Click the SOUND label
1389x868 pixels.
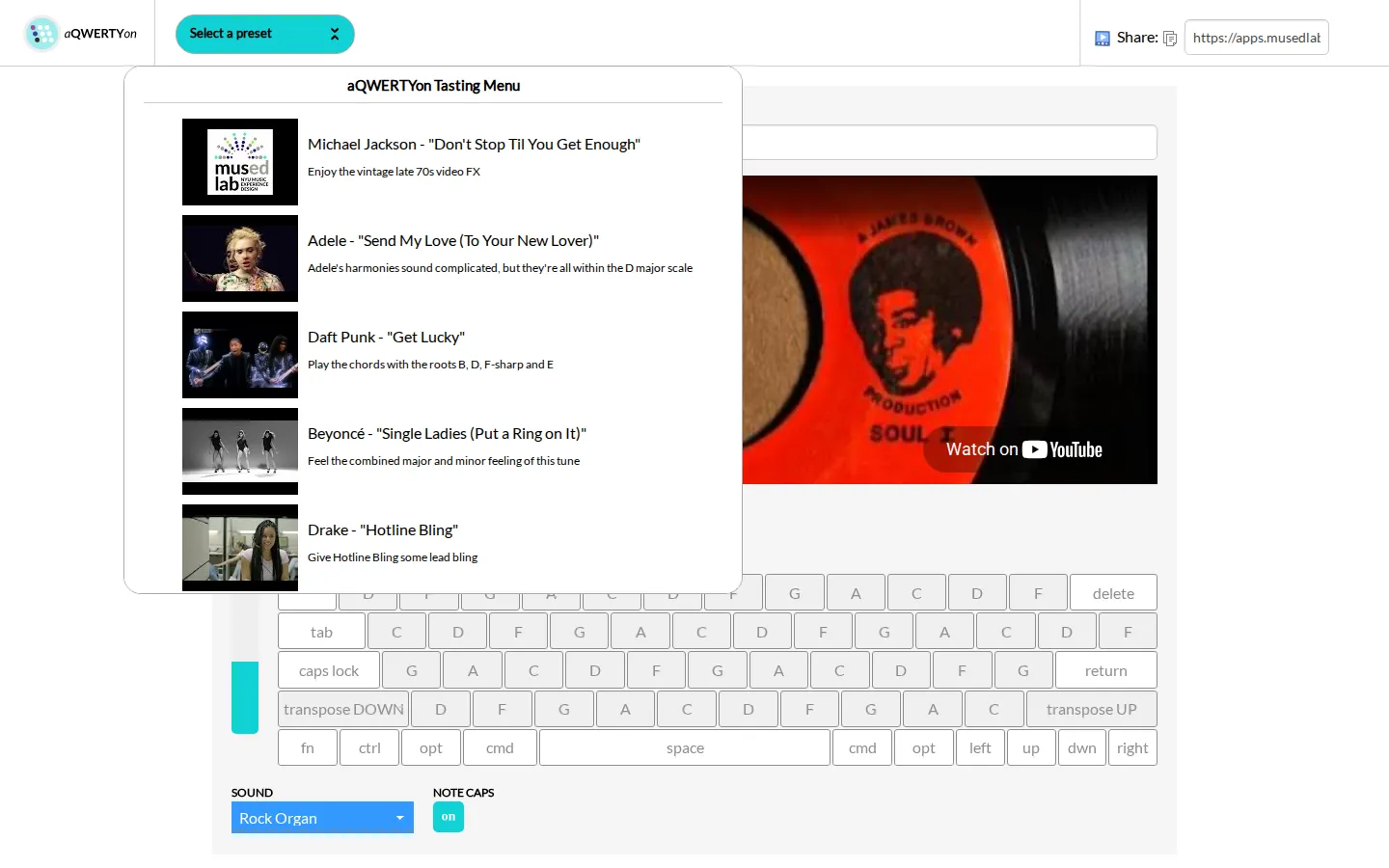pos(252,793)
